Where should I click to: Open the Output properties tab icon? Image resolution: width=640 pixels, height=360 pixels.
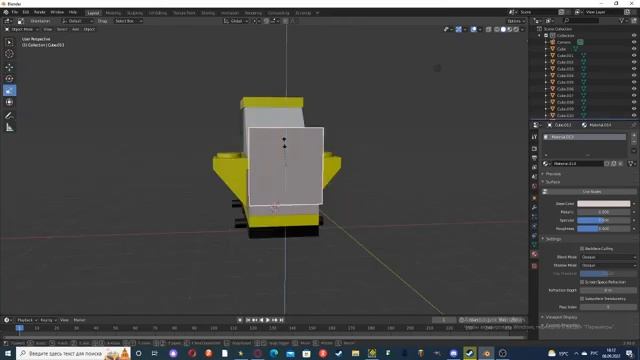coord(534,158)
